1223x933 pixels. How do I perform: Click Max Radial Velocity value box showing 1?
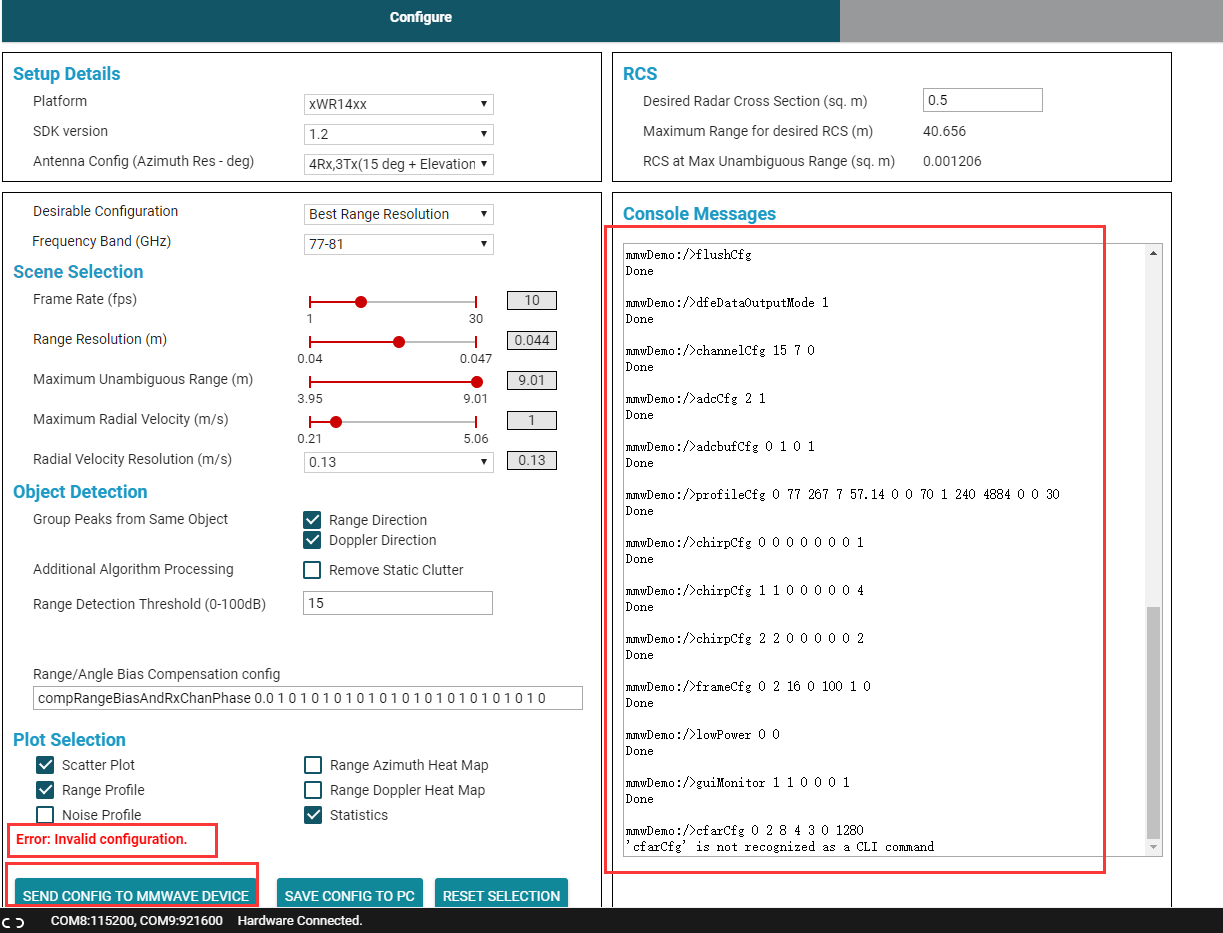531,420
